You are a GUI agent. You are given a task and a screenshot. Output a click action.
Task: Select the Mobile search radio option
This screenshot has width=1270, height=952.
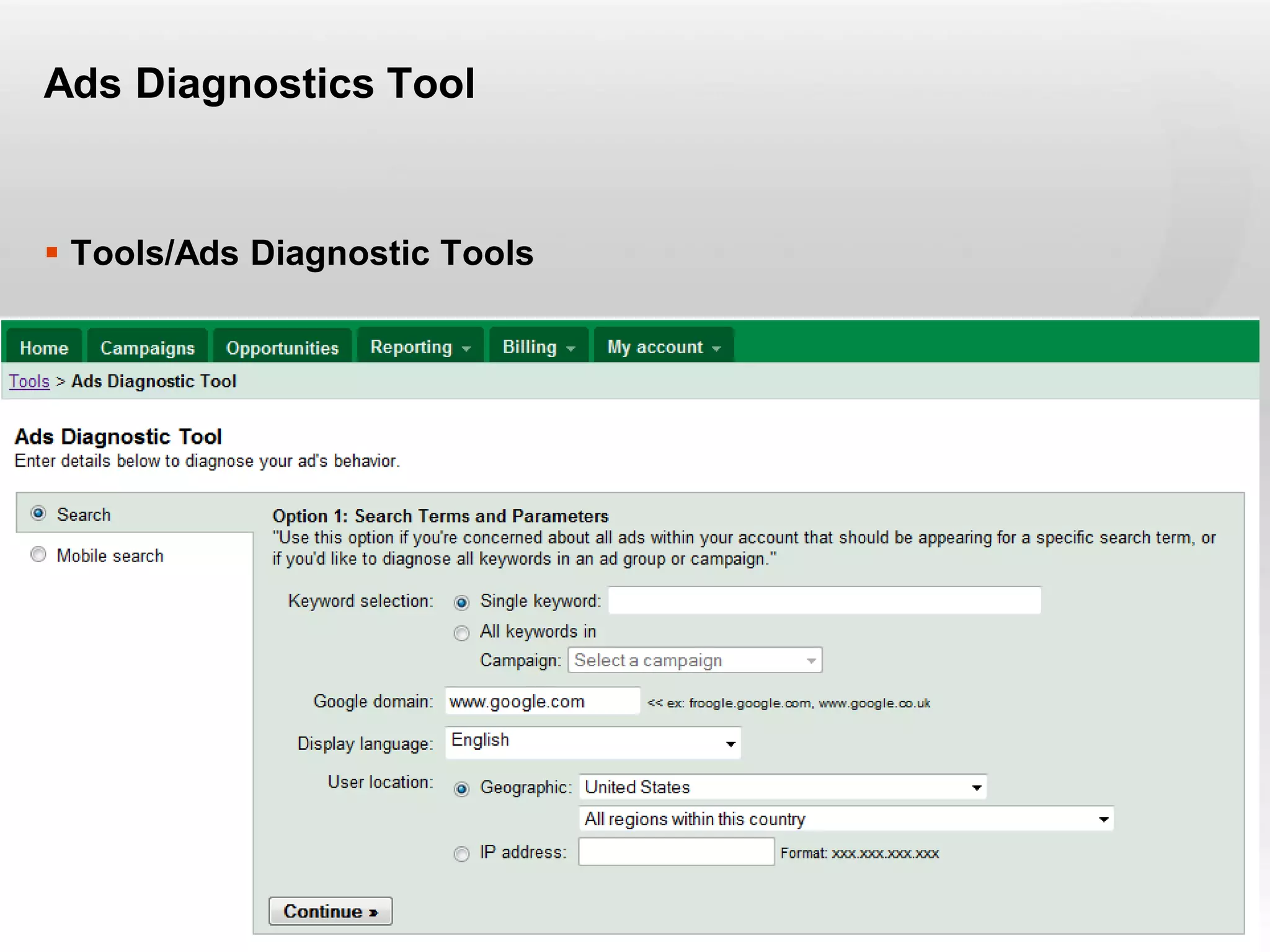click(x=38, y=555)
